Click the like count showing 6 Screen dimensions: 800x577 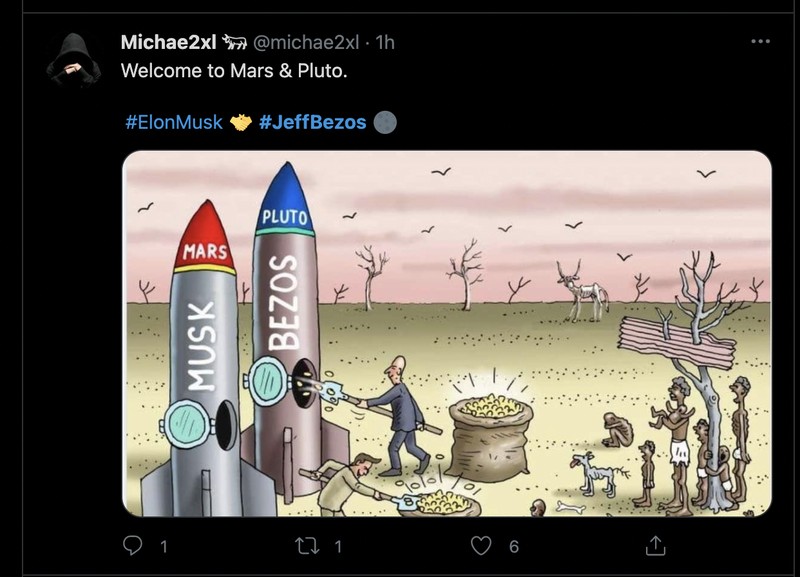click(x=505, y=547)
